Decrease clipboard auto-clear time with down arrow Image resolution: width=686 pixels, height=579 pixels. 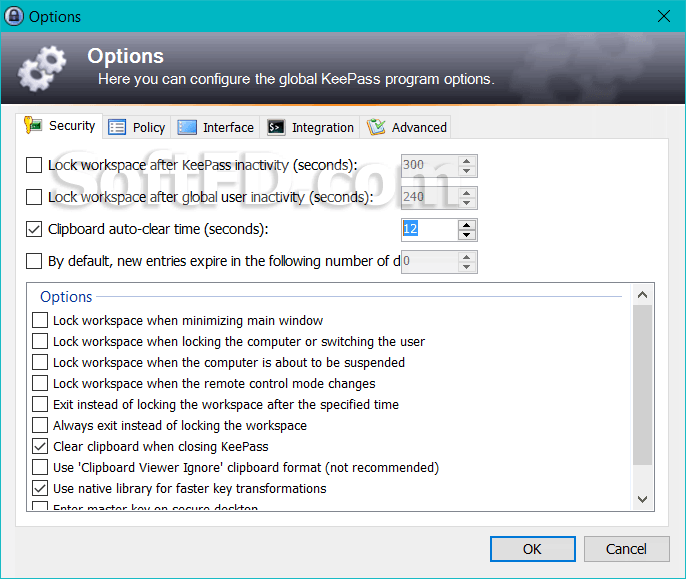pyautogui.click(x=467, y=235)
